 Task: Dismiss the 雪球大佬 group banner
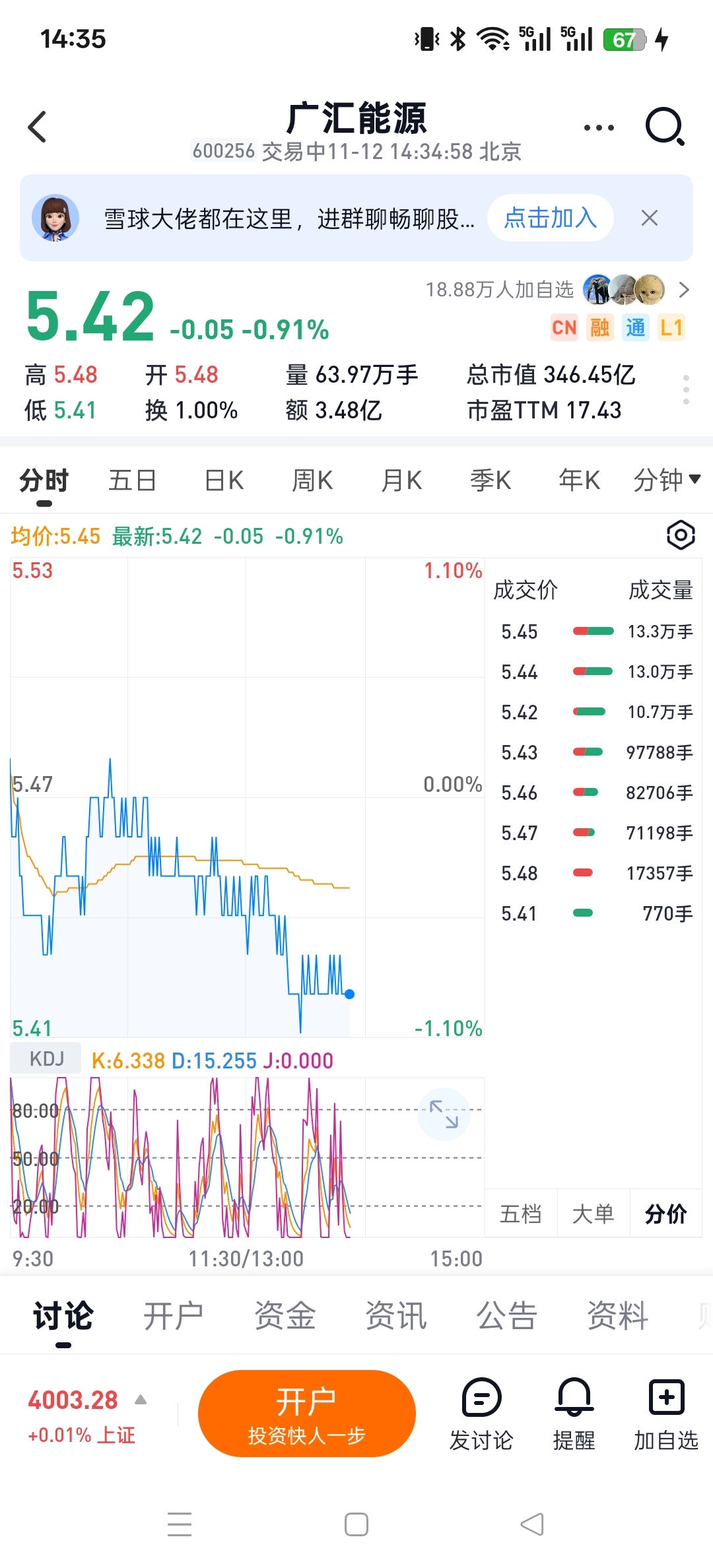coord(650,218)
